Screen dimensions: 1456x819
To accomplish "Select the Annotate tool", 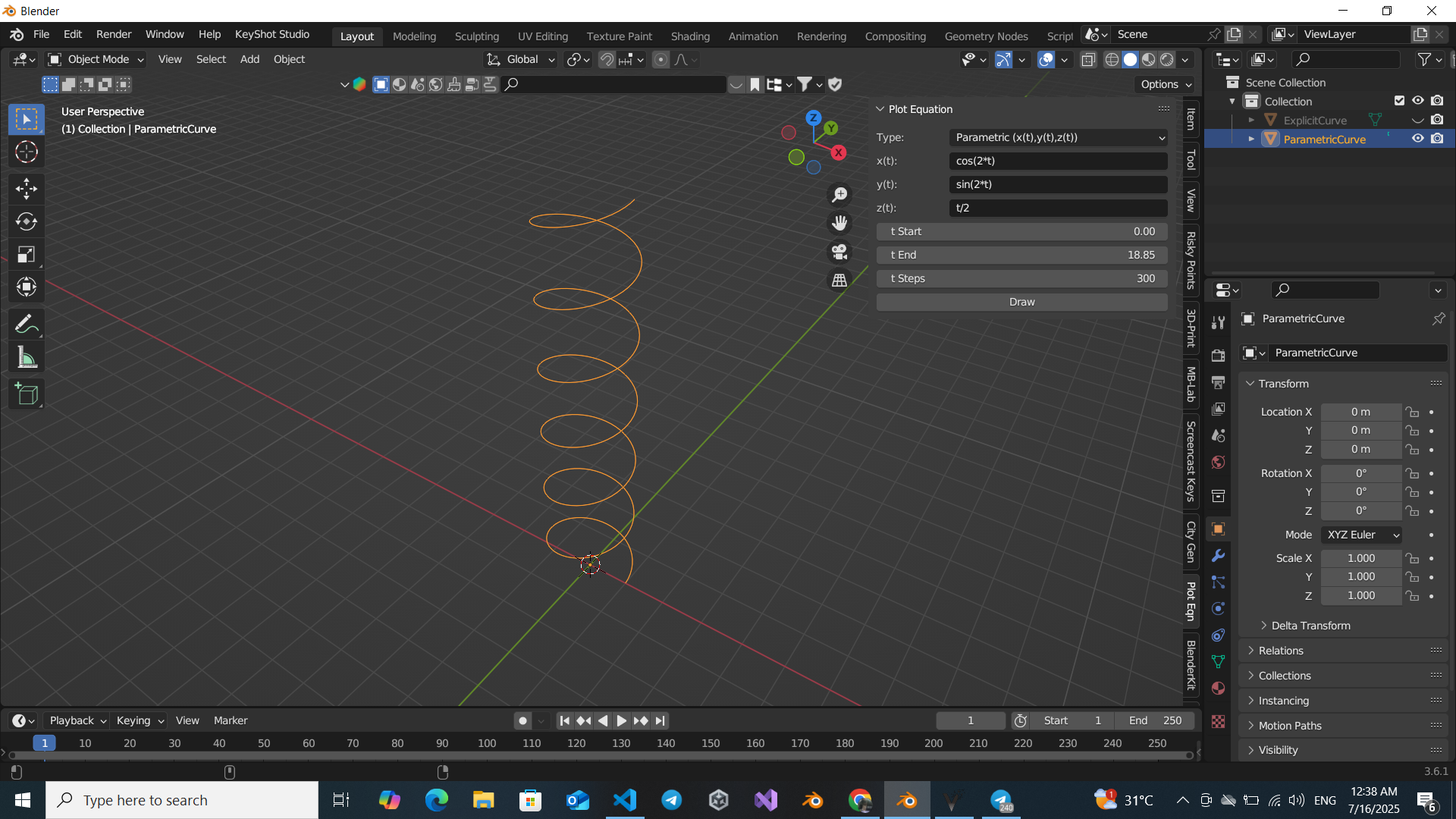I will 27,324.
